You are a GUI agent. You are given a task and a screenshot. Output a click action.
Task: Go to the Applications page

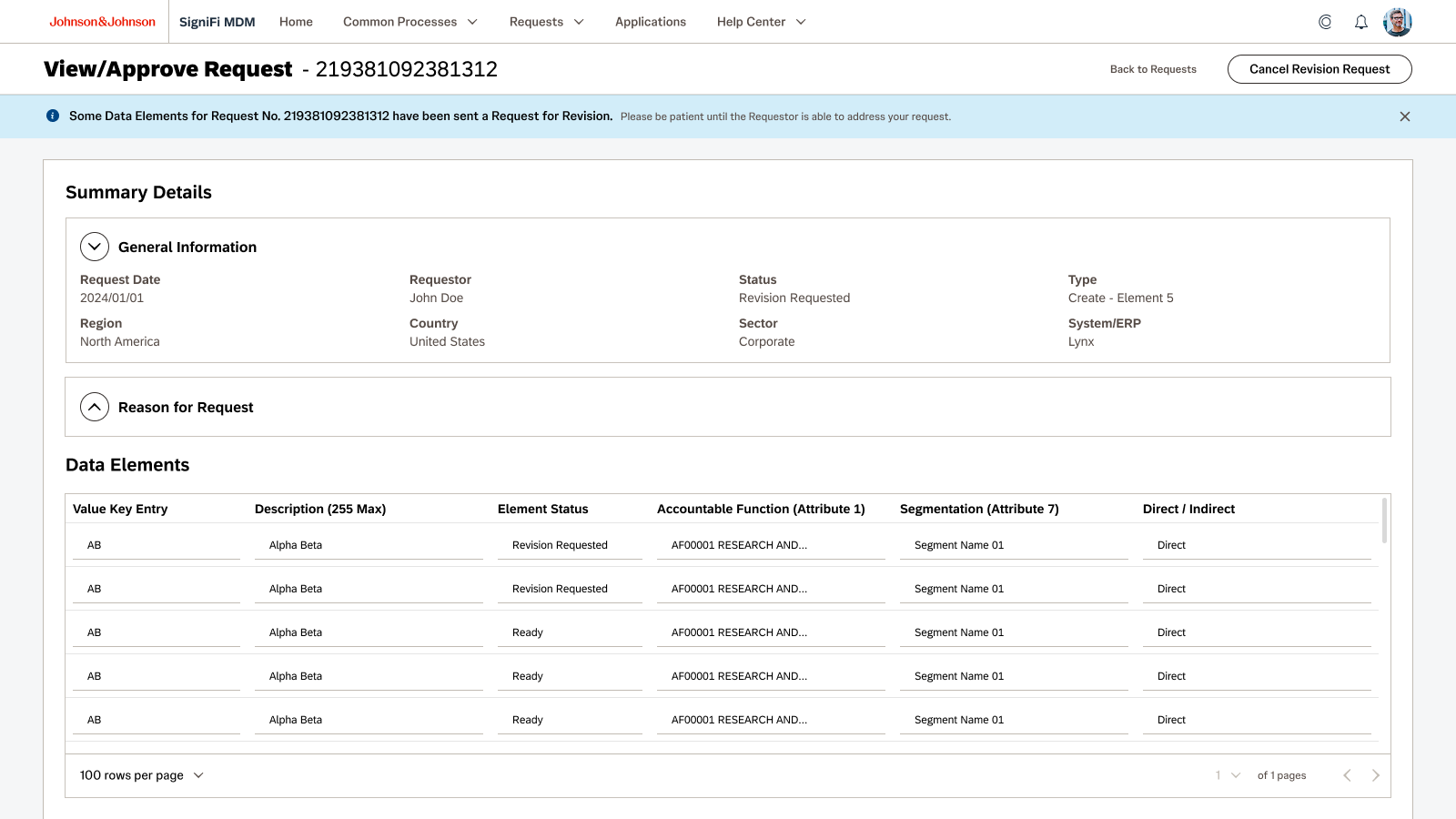click(x=650, y=22)
